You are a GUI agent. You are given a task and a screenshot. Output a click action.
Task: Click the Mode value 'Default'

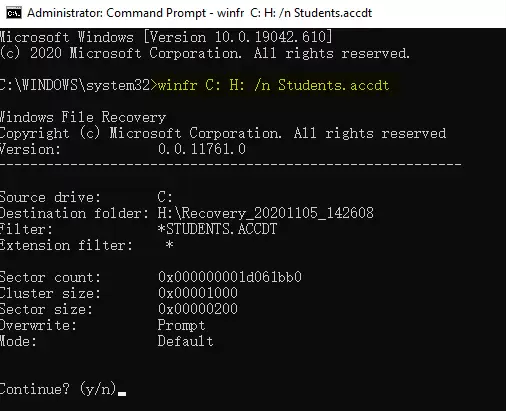[x=185, y=341]
